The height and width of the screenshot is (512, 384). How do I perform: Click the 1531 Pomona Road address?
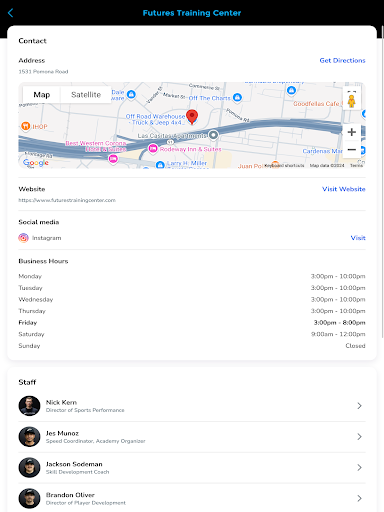43,72
